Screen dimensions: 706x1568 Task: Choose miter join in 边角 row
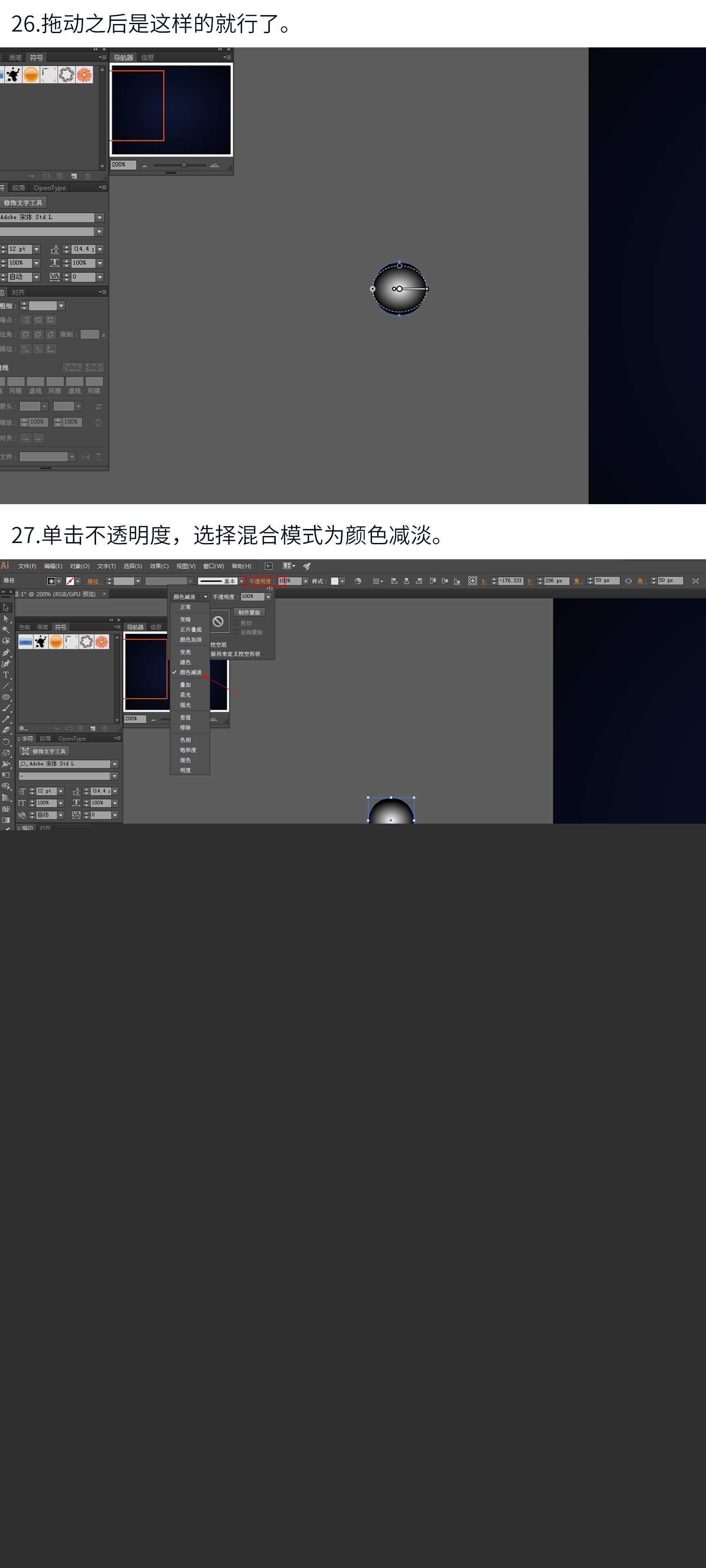coord(26,334)
